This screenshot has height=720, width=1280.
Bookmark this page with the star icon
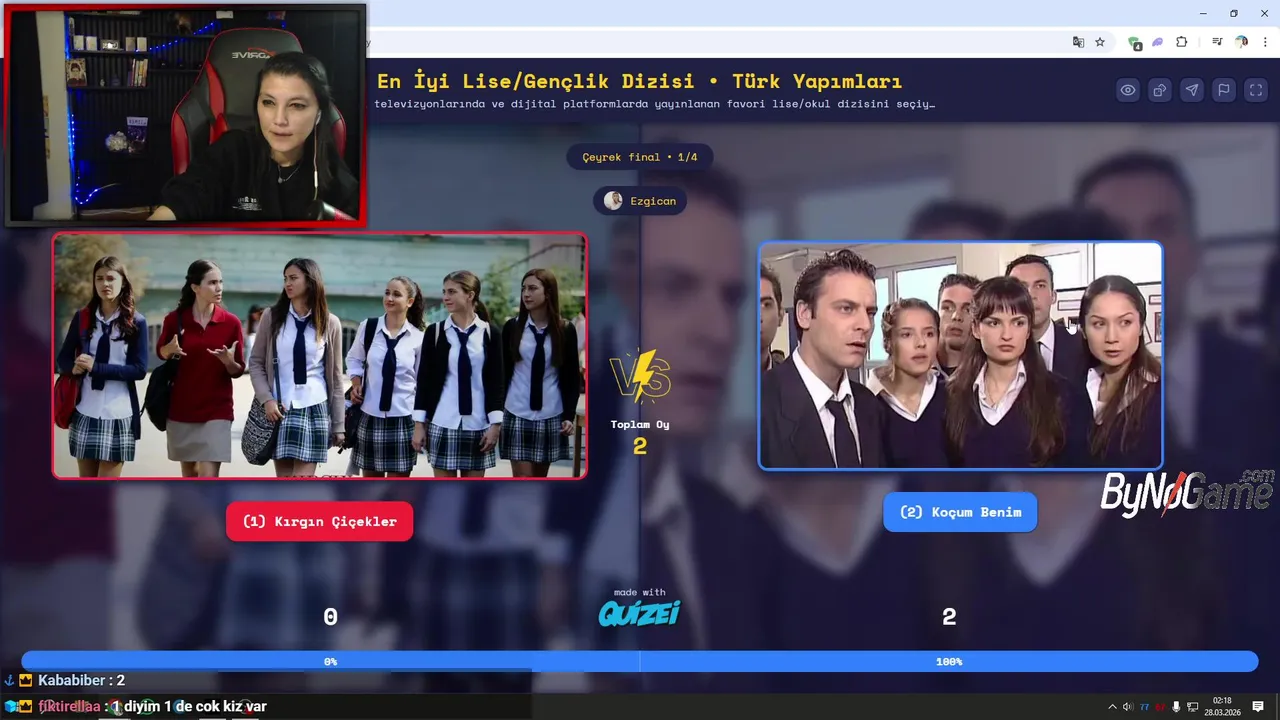click(1100, 42)
